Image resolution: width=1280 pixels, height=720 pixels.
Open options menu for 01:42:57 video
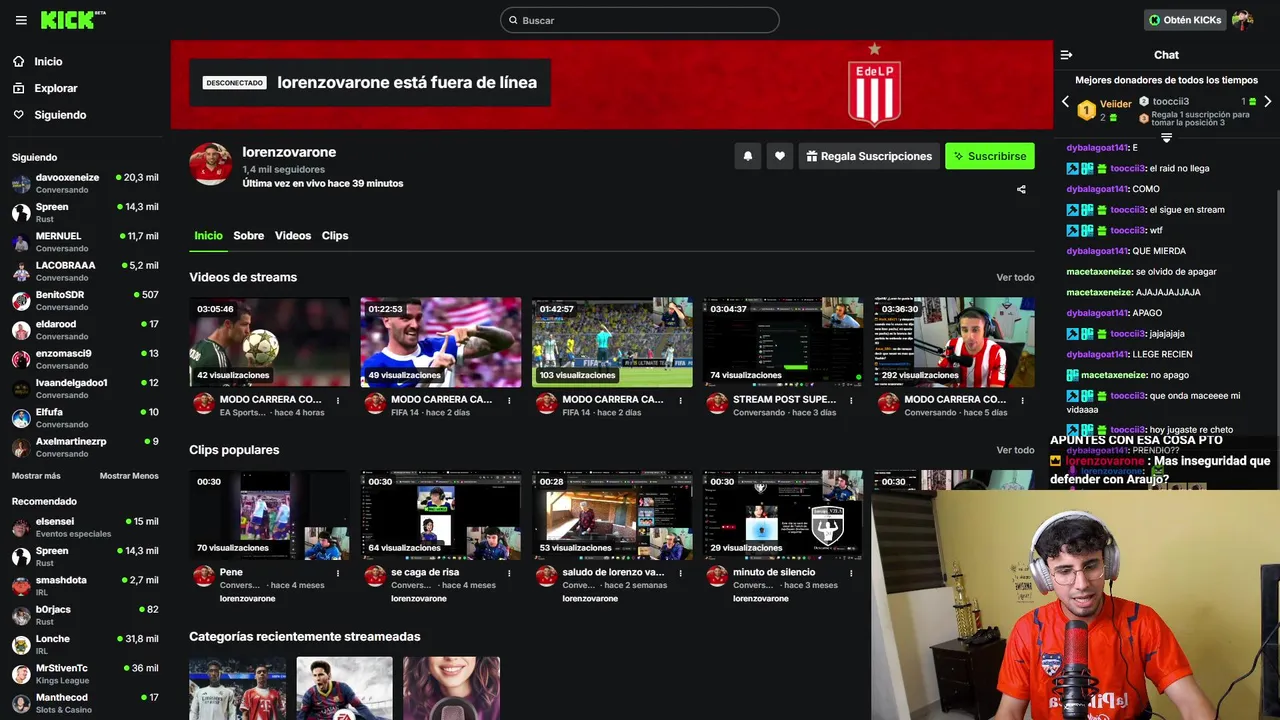tap(680, 400)
